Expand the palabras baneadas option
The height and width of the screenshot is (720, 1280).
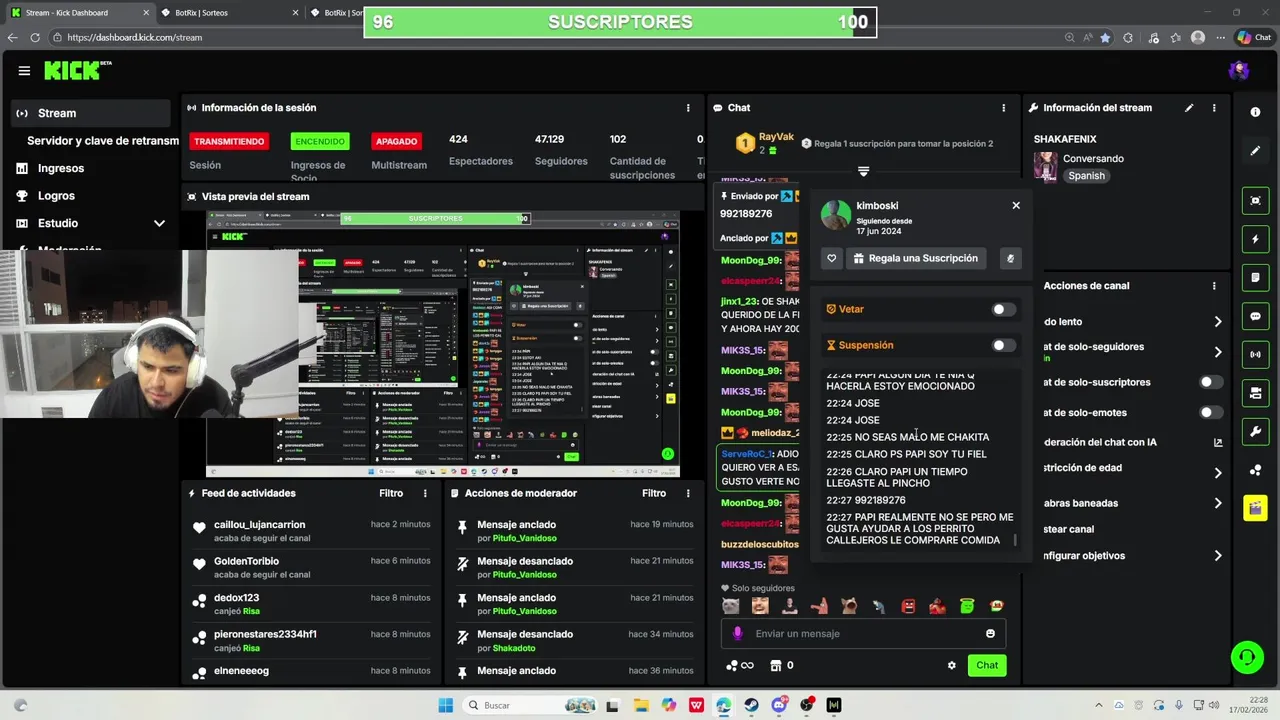click(x=1218, y=503)
